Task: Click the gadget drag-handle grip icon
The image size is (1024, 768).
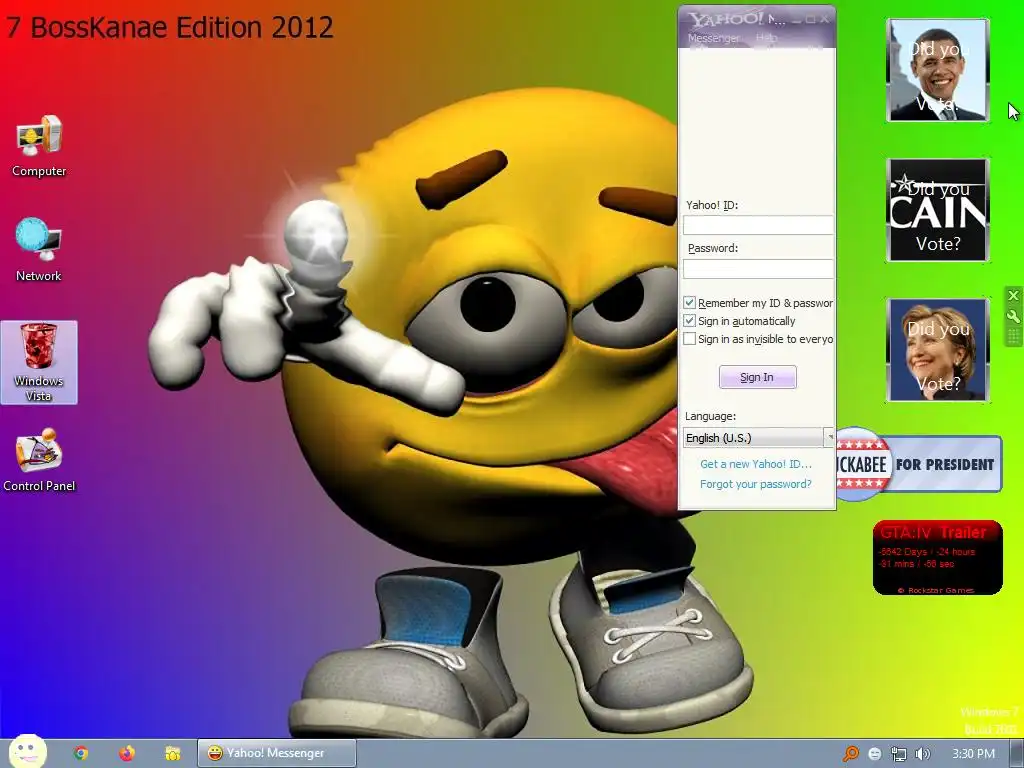Action: (x=1013, y=336)
